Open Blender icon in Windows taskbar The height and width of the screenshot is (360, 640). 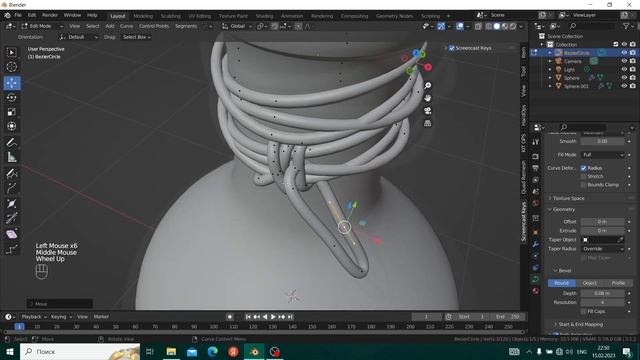pos(254,351)
